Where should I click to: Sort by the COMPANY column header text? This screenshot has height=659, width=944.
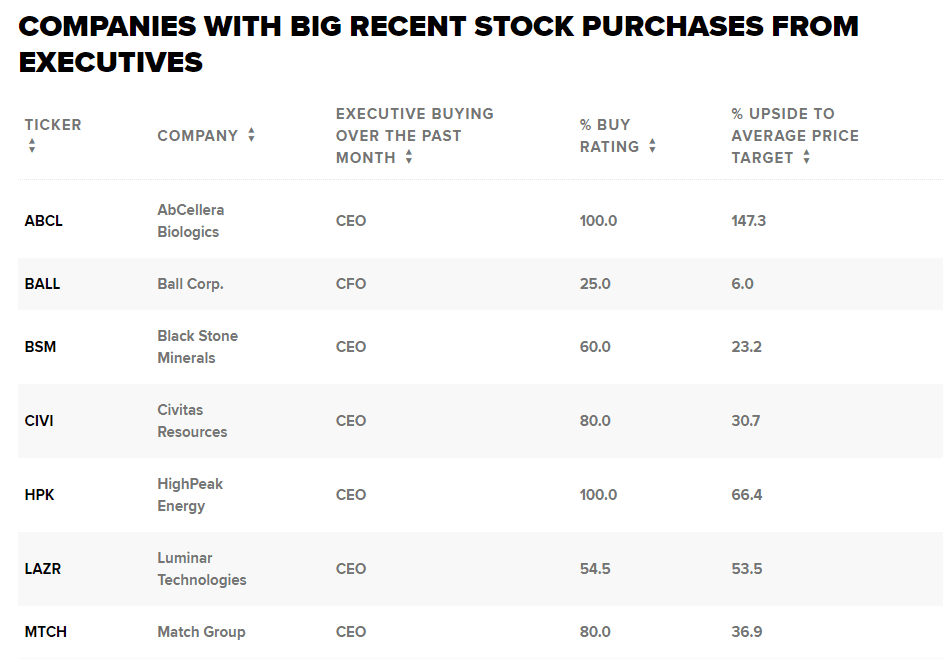click(x=197, y=135)
